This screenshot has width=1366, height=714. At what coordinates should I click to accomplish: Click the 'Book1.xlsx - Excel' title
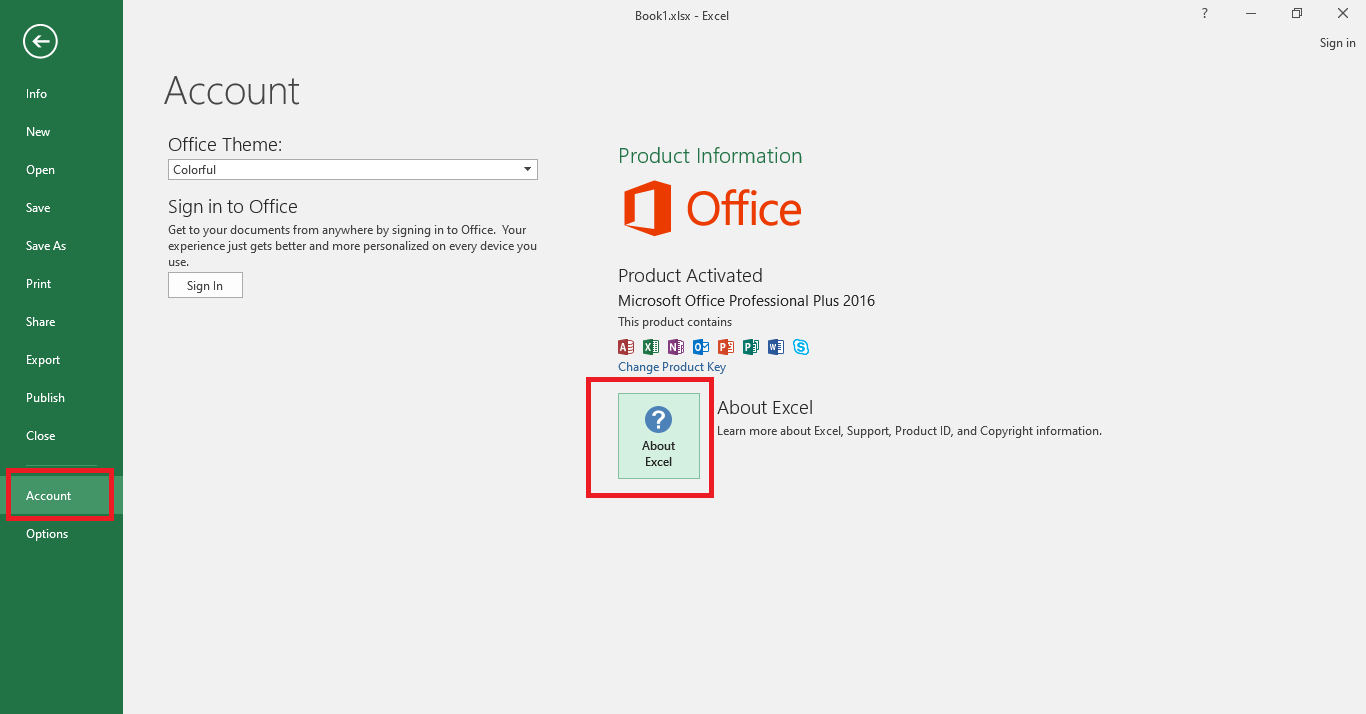pos(682,16)
